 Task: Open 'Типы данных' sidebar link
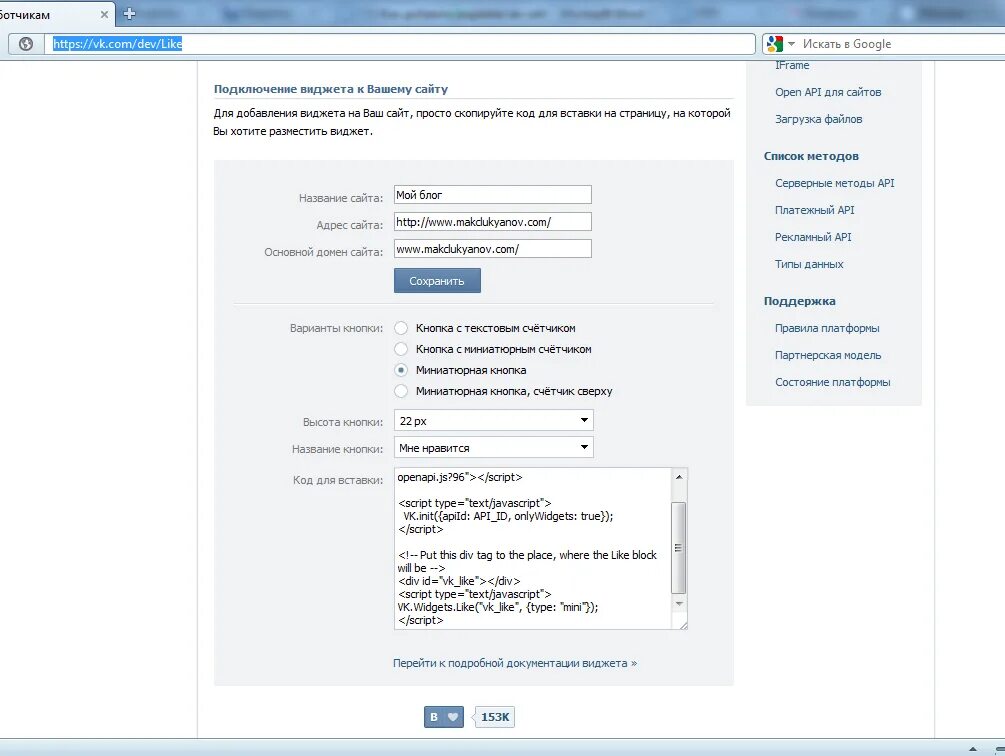point(809,264)
